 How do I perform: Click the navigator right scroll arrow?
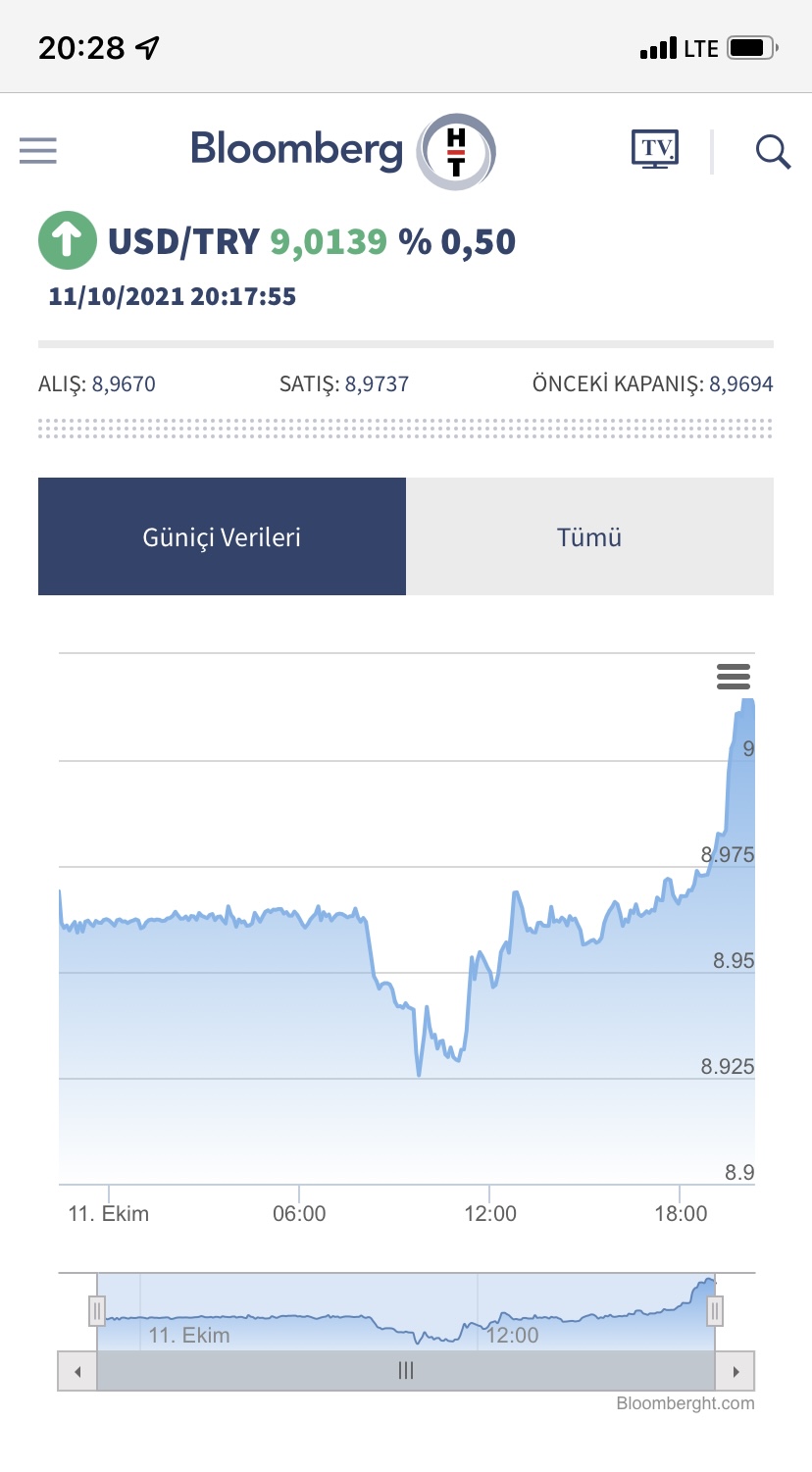point(736,1370)
